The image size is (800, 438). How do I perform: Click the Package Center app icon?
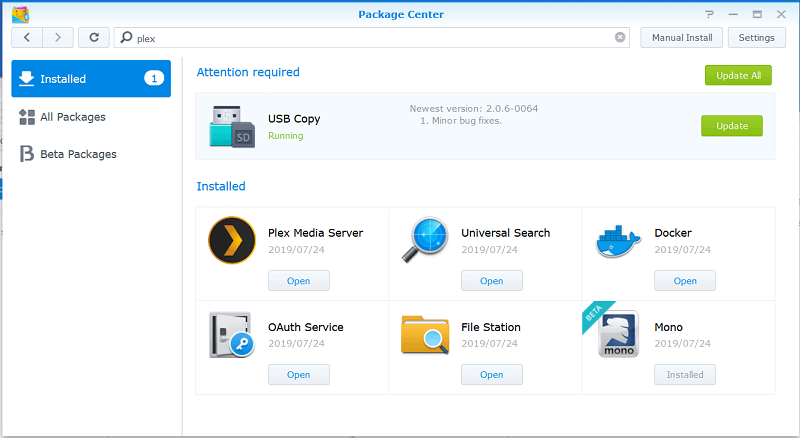[20, 15]
